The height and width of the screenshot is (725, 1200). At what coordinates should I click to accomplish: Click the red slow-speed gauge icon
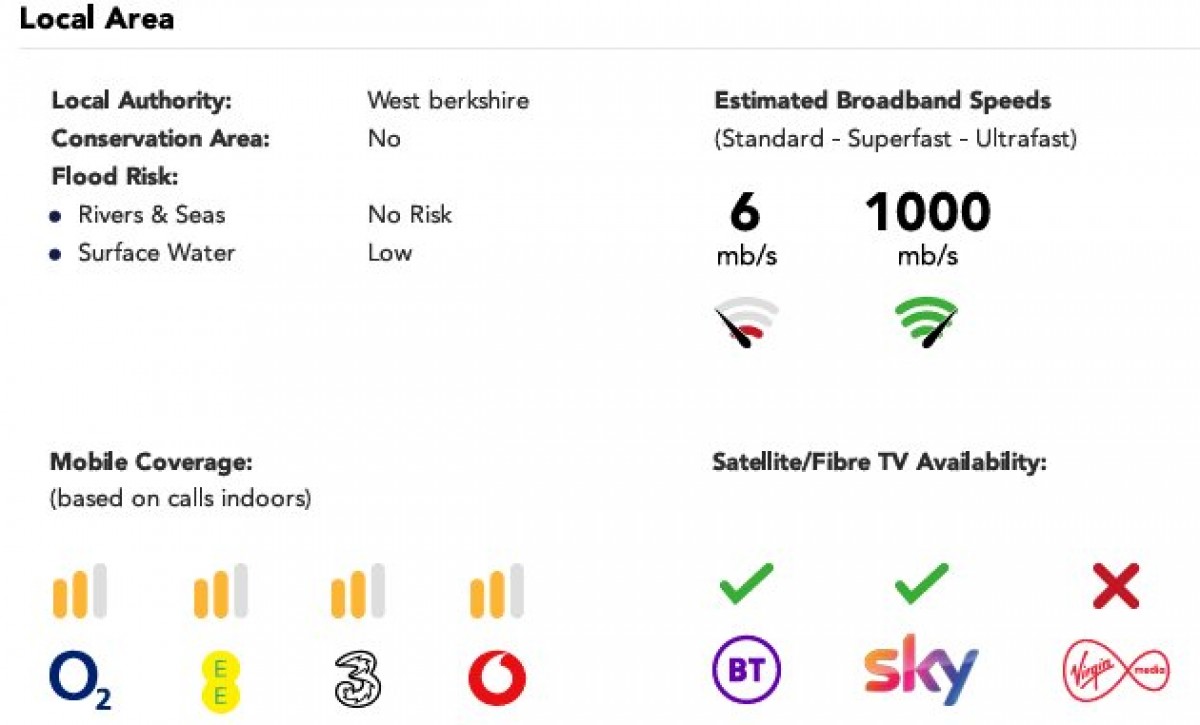coord(747,324)
